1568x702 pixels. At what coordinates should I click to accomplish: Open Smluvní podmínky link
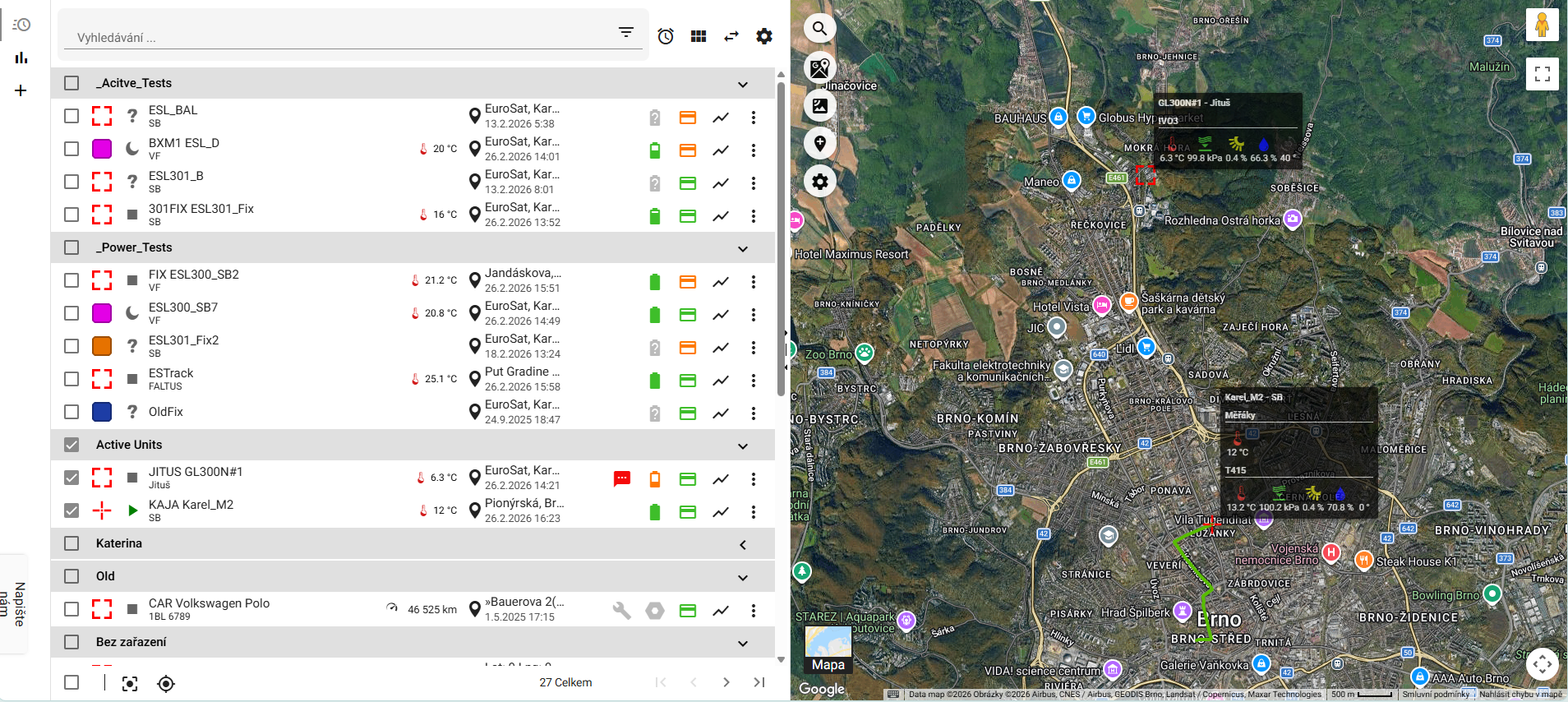(x=1437, y=694)
